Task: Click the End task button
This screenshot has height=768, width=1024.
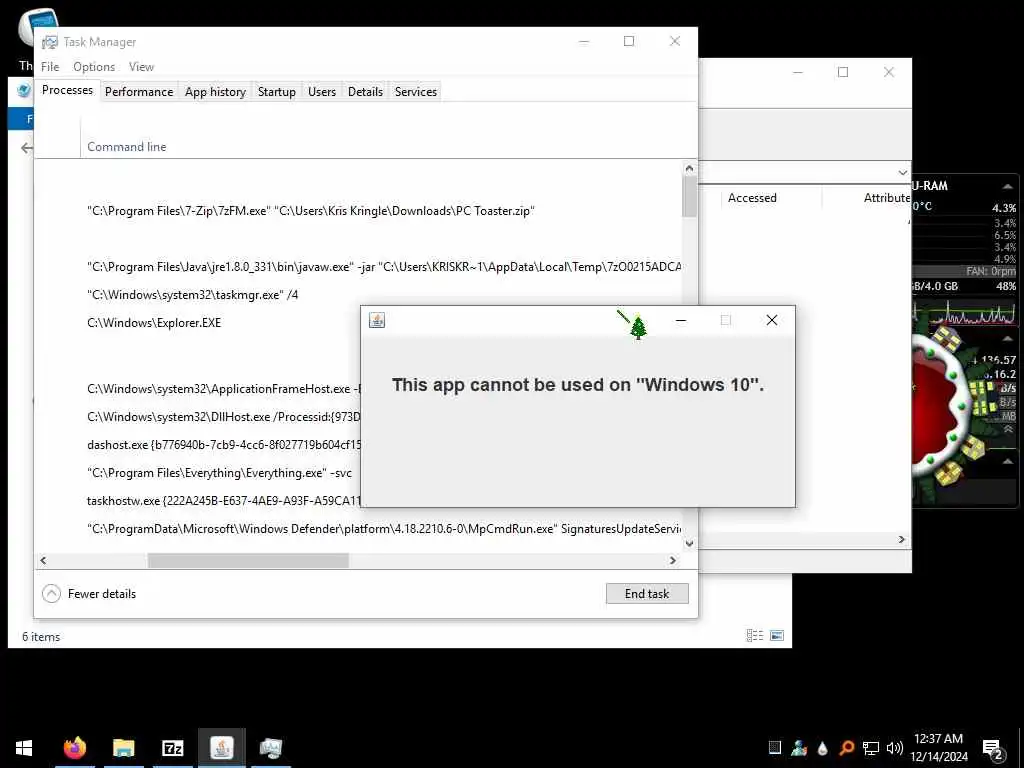Action: pos(647,594)
